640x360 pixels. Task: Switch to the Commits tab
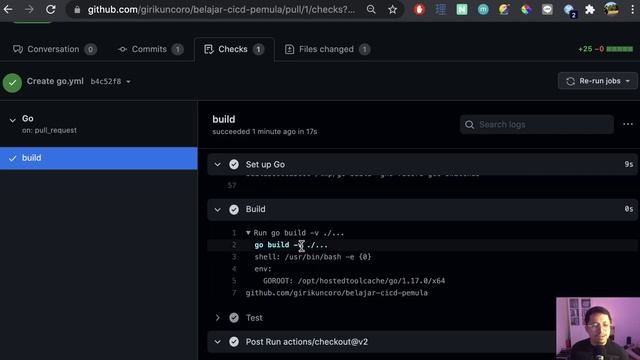point(150,49)
